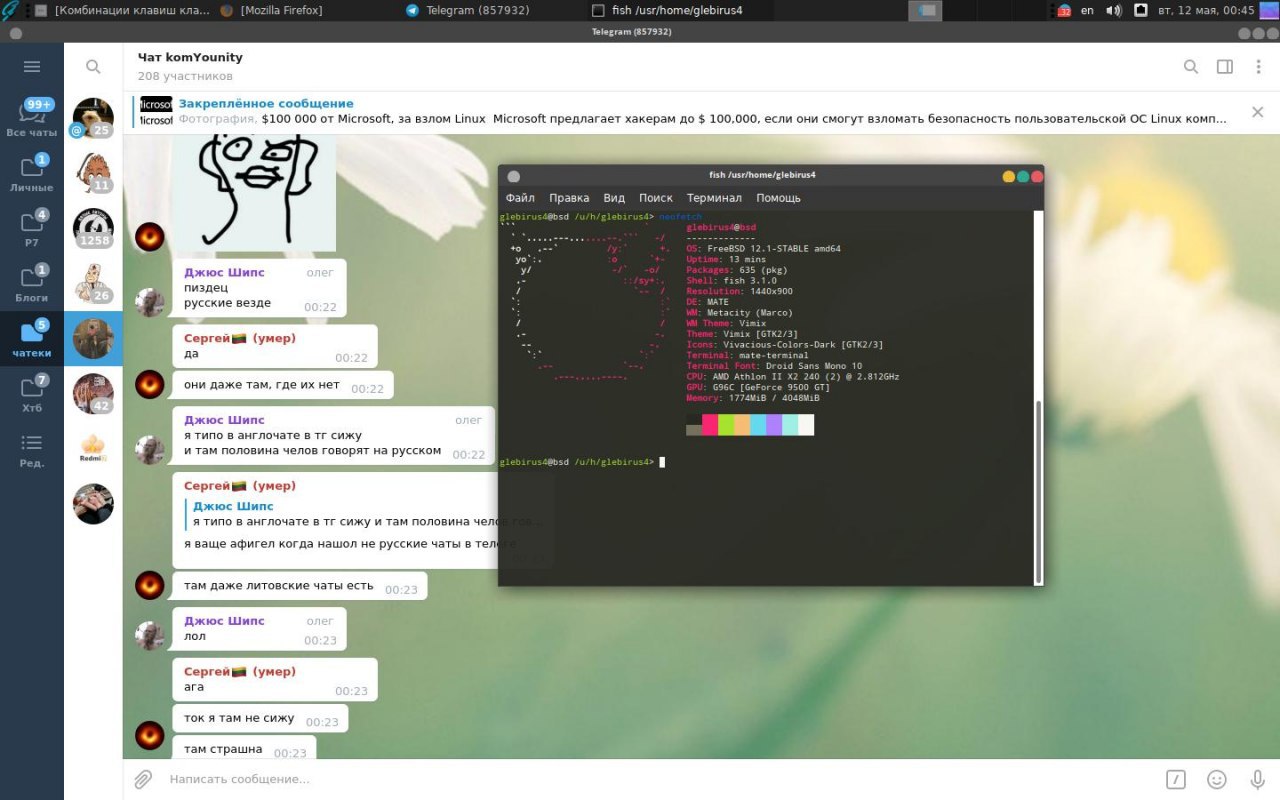Click the workspace switcher in top panel
1280x800 pixels.
point(925,10)
